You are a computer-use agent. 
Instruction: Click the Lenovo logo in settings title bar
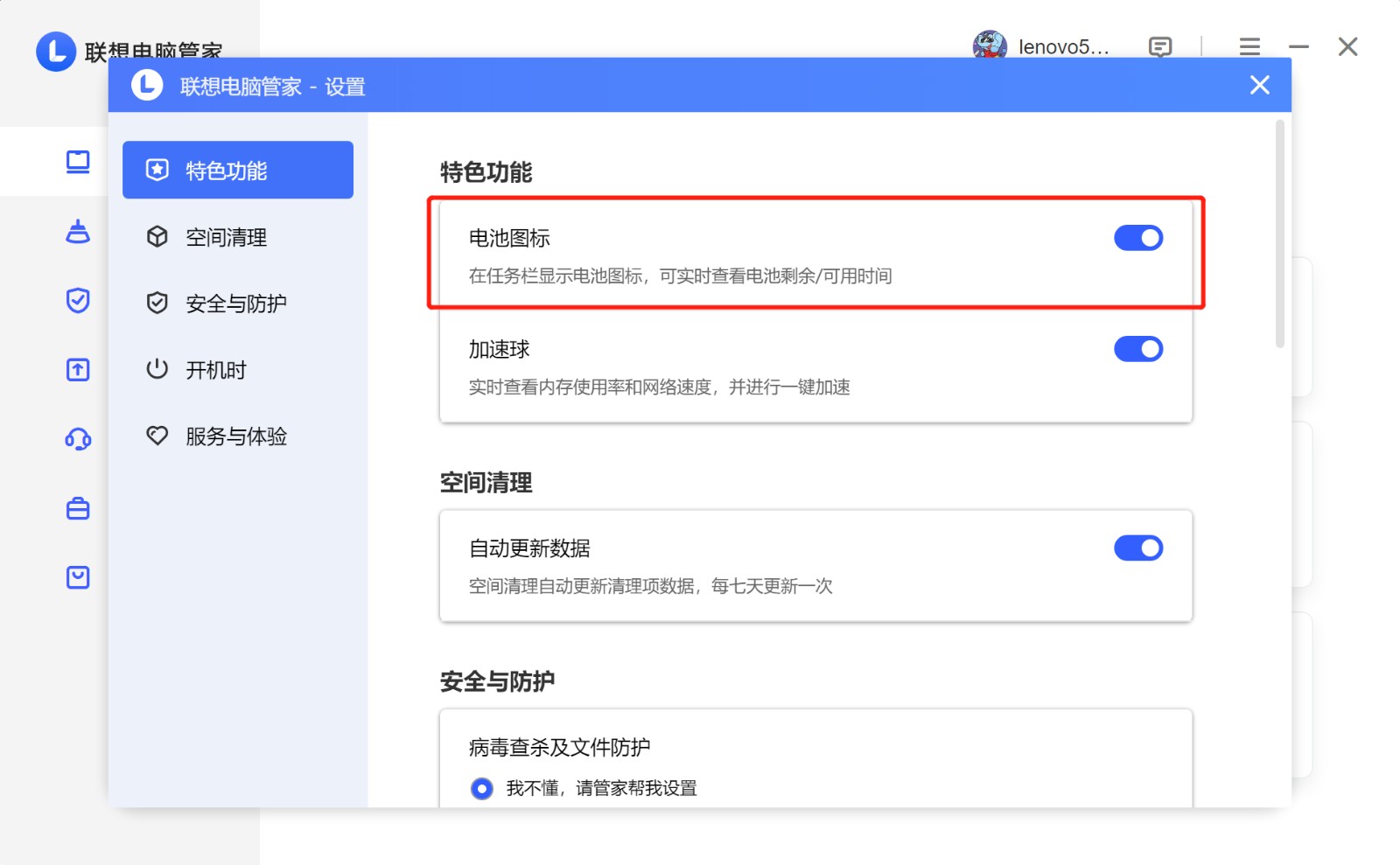[147, 85]
